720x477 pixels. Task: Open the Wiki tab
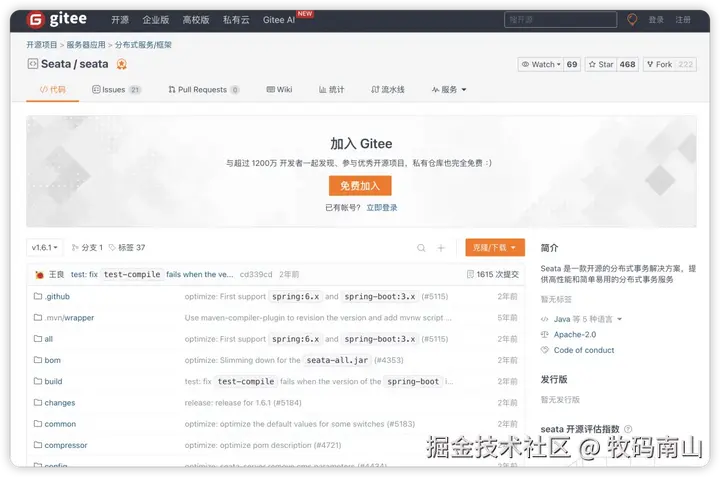coord(279,90)
